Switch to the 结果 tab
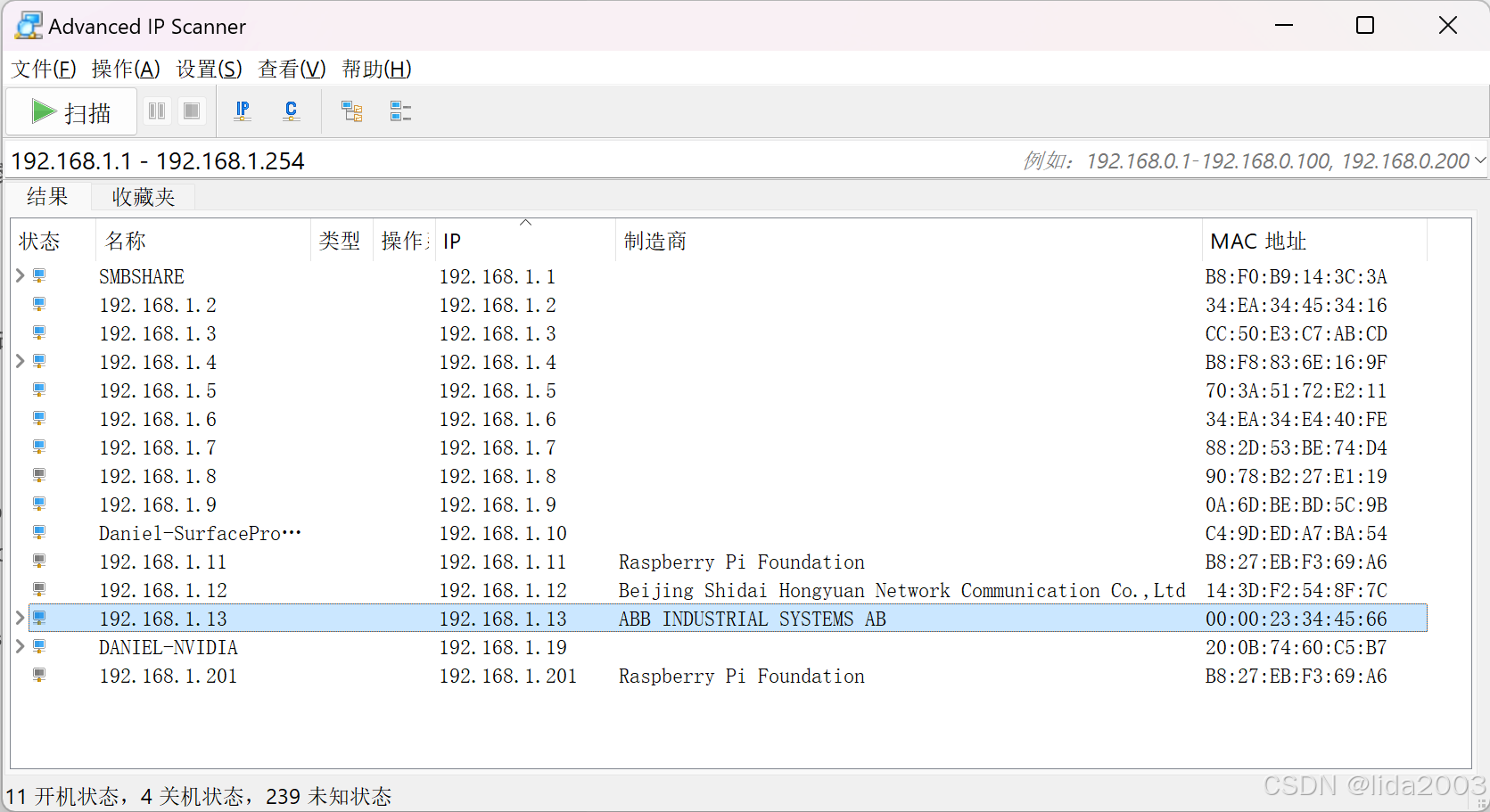Screen dimensions: 1490x812 [x=47, y=197]
